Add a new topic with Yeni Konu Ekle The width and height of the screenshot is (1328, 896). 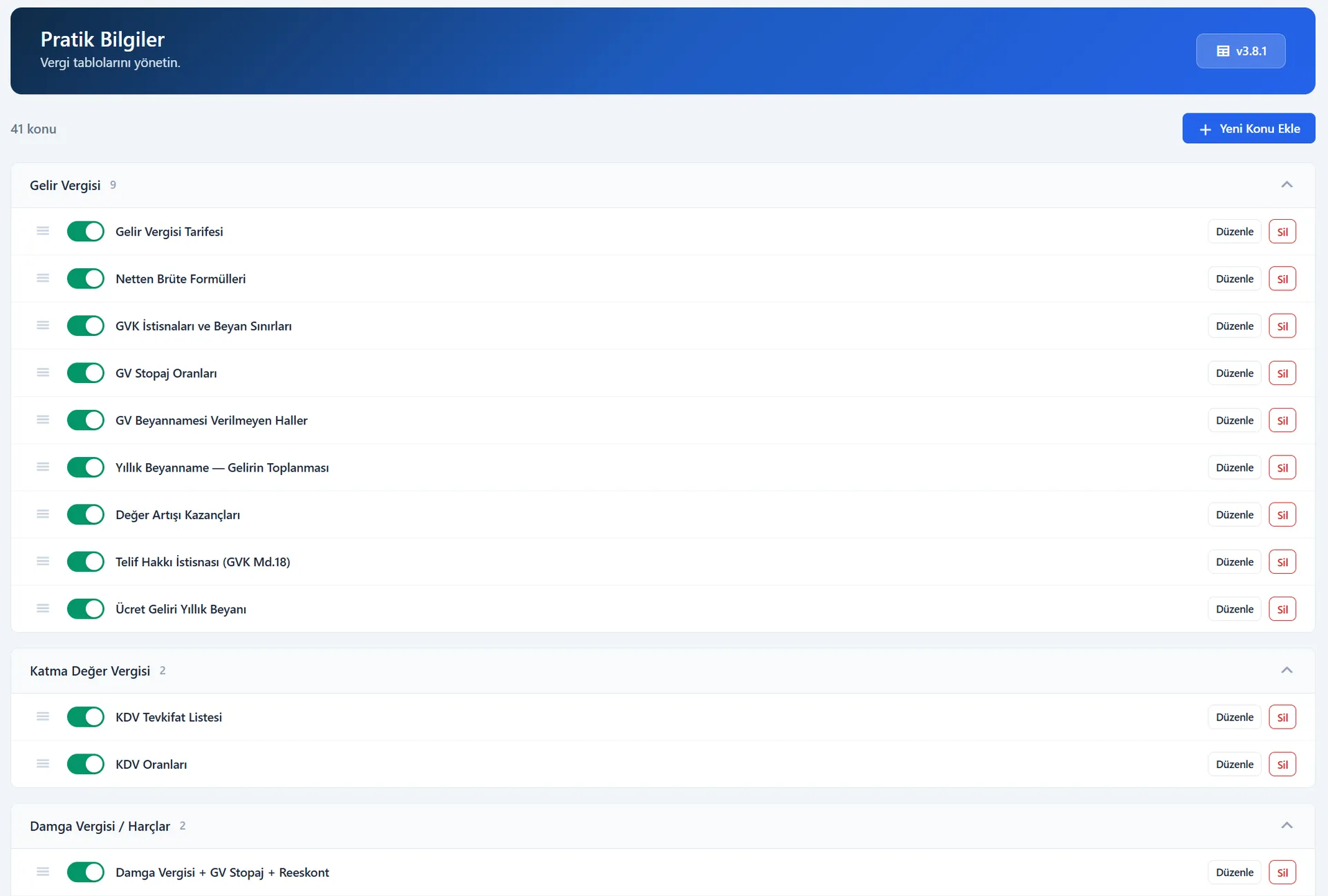pos(1248,129)
